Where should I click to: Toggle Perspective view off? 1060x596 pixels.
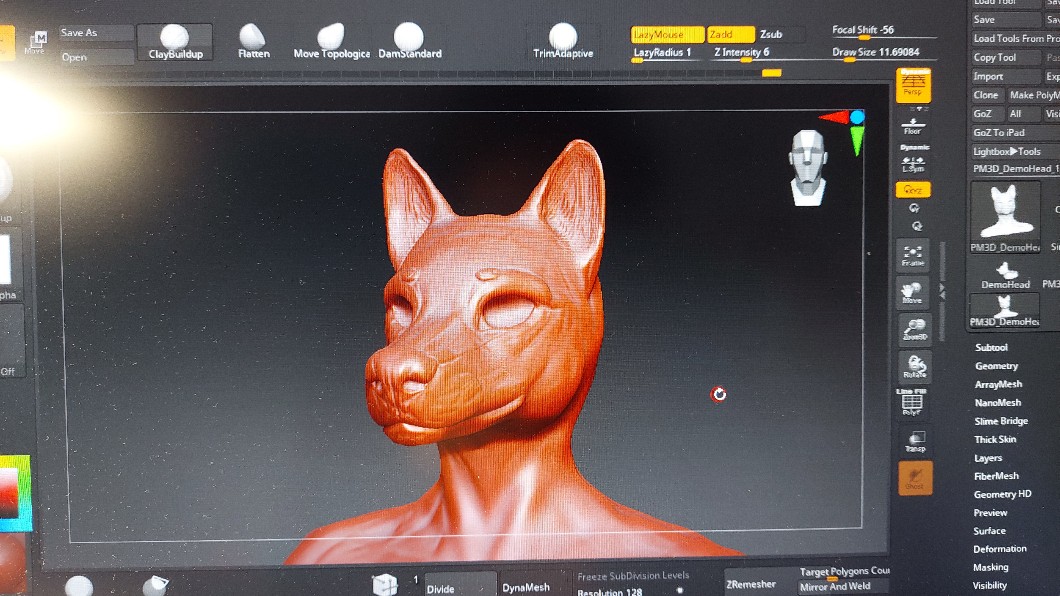click(x=913, y=85)
